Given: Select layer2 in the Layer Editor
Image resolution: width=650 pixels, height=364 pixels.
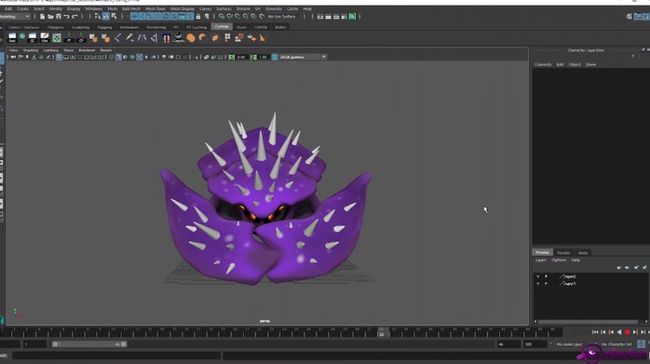Looking at the screenshot, I should point(570,277).
